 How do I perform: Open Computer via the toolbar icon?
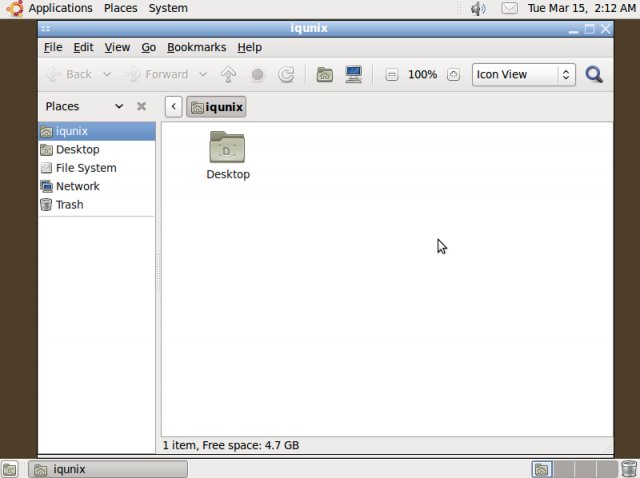click(353, 74)
